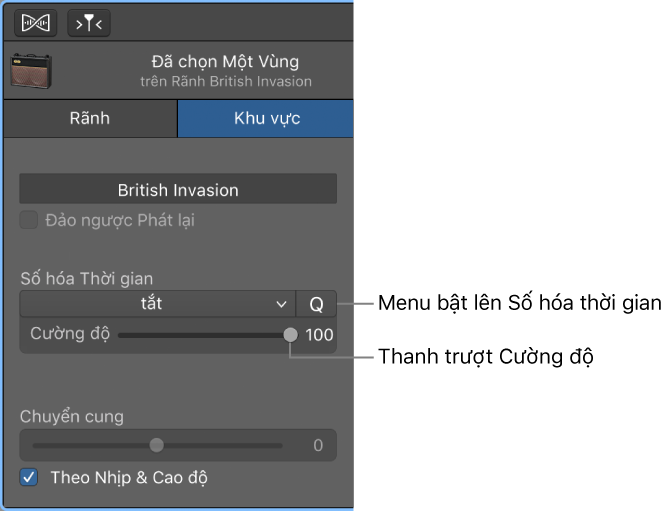Toggle the Đảo ngược Phát lại checkbox

point(29,220)
